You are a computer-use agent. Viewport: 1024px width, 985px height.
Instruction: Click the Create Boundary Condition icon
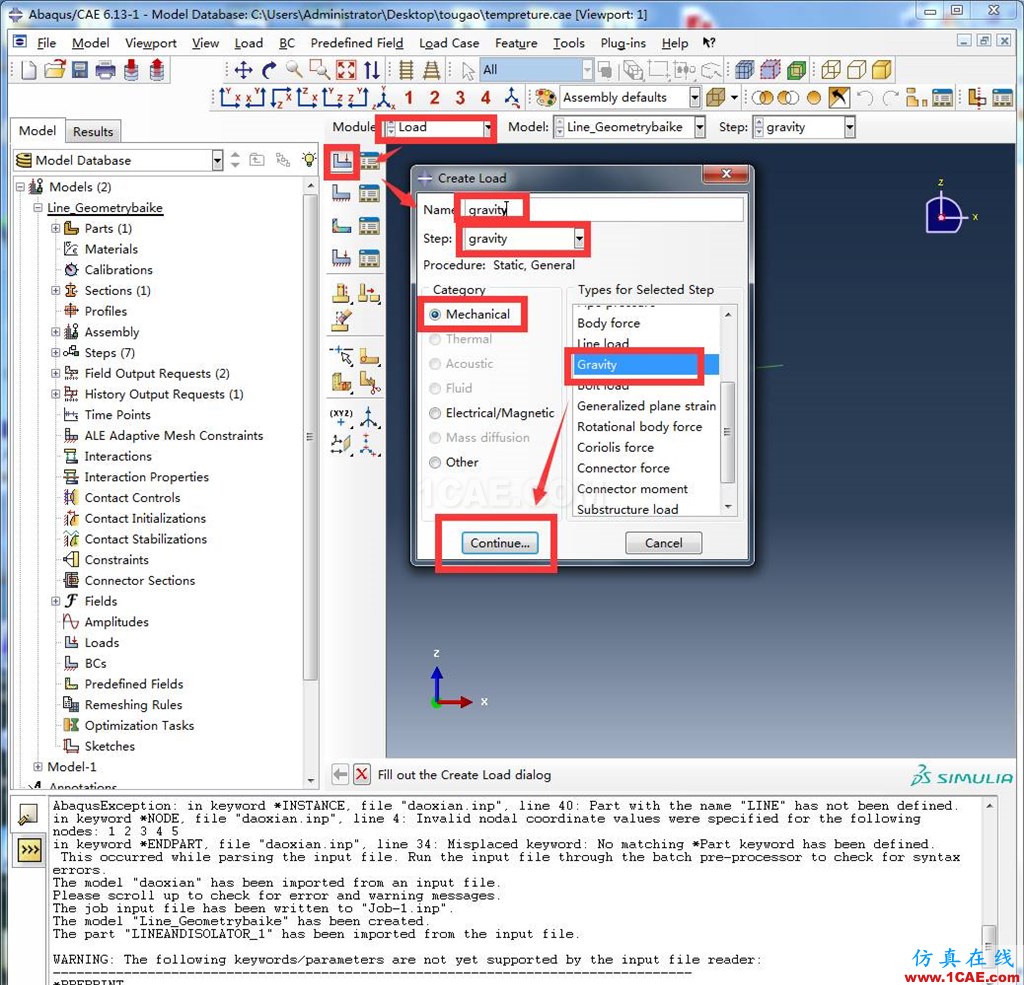(341, 193)
